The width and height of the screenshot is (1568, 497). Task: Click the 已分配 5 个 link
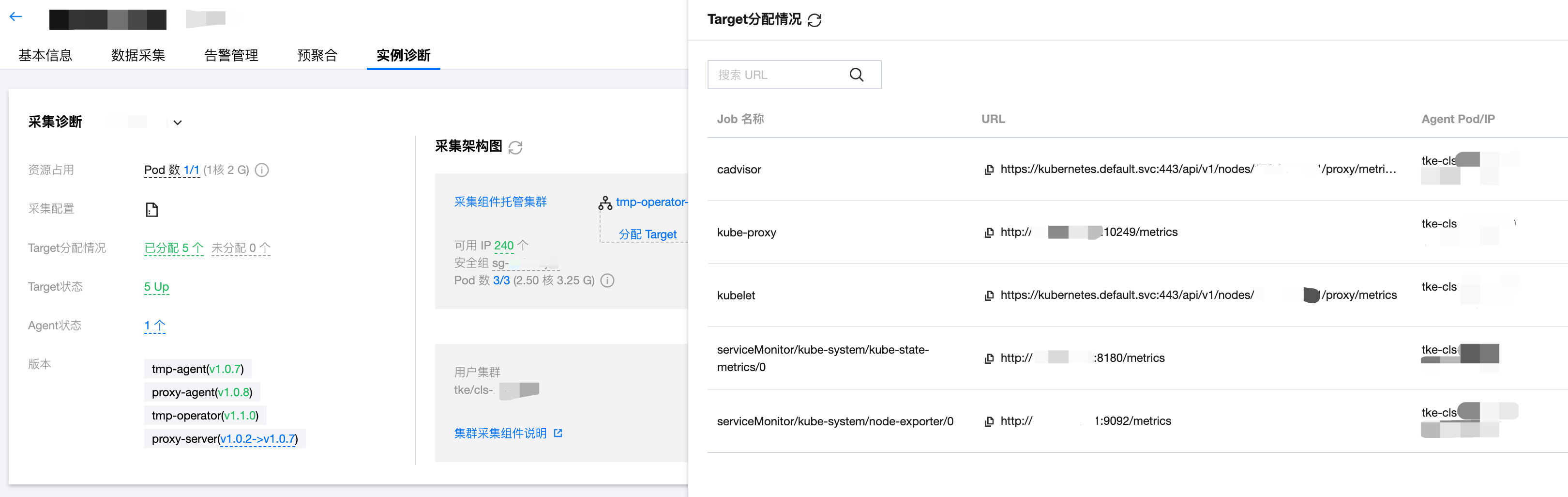pyautogui.click(x=173, y=248)
